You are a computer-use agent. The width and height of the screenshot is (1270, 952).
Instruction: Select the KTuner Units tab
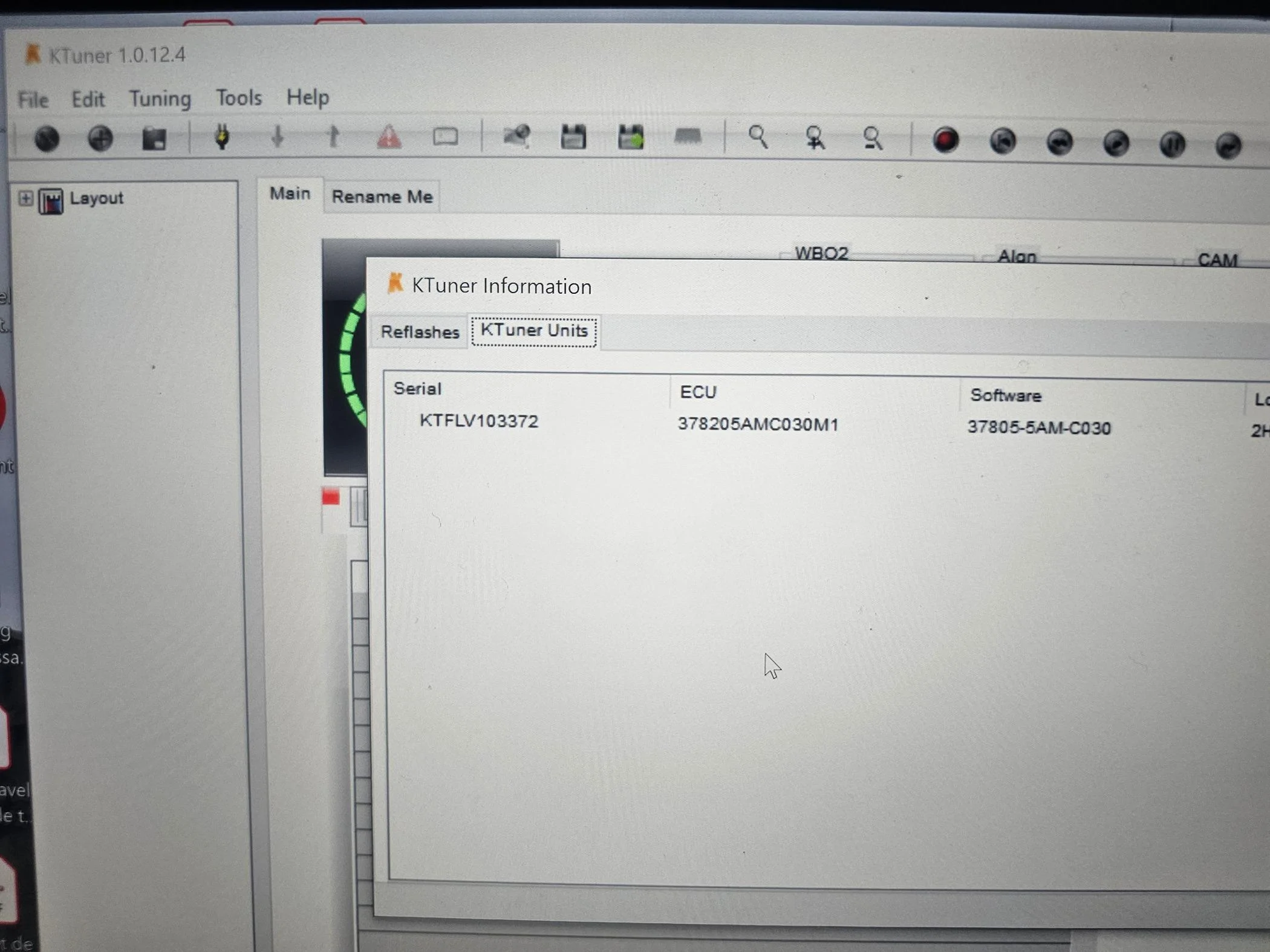pyautogui.click(x=534, y=331)
